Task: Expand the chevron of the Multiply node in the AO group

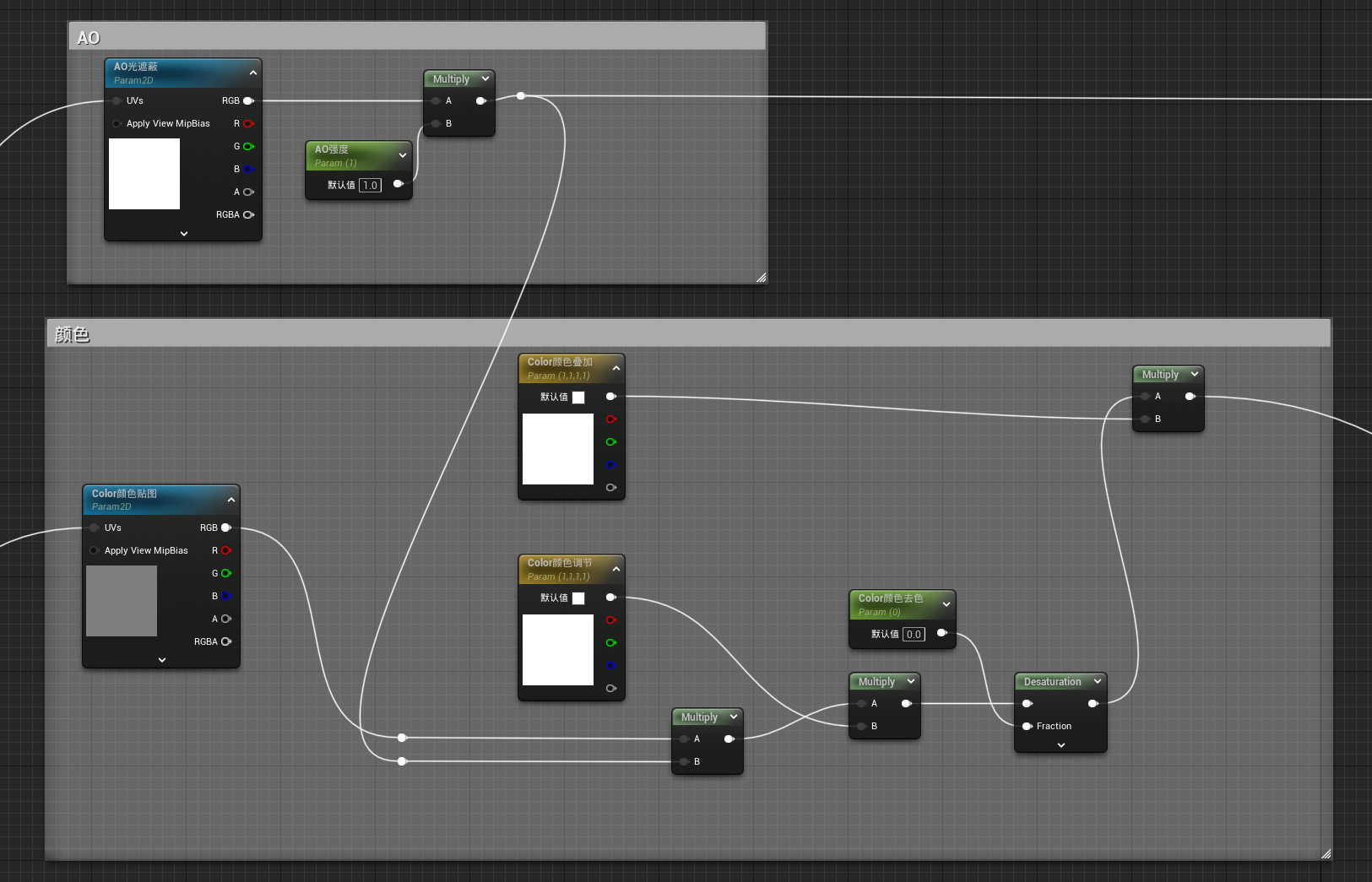Action: click(485, 78)
